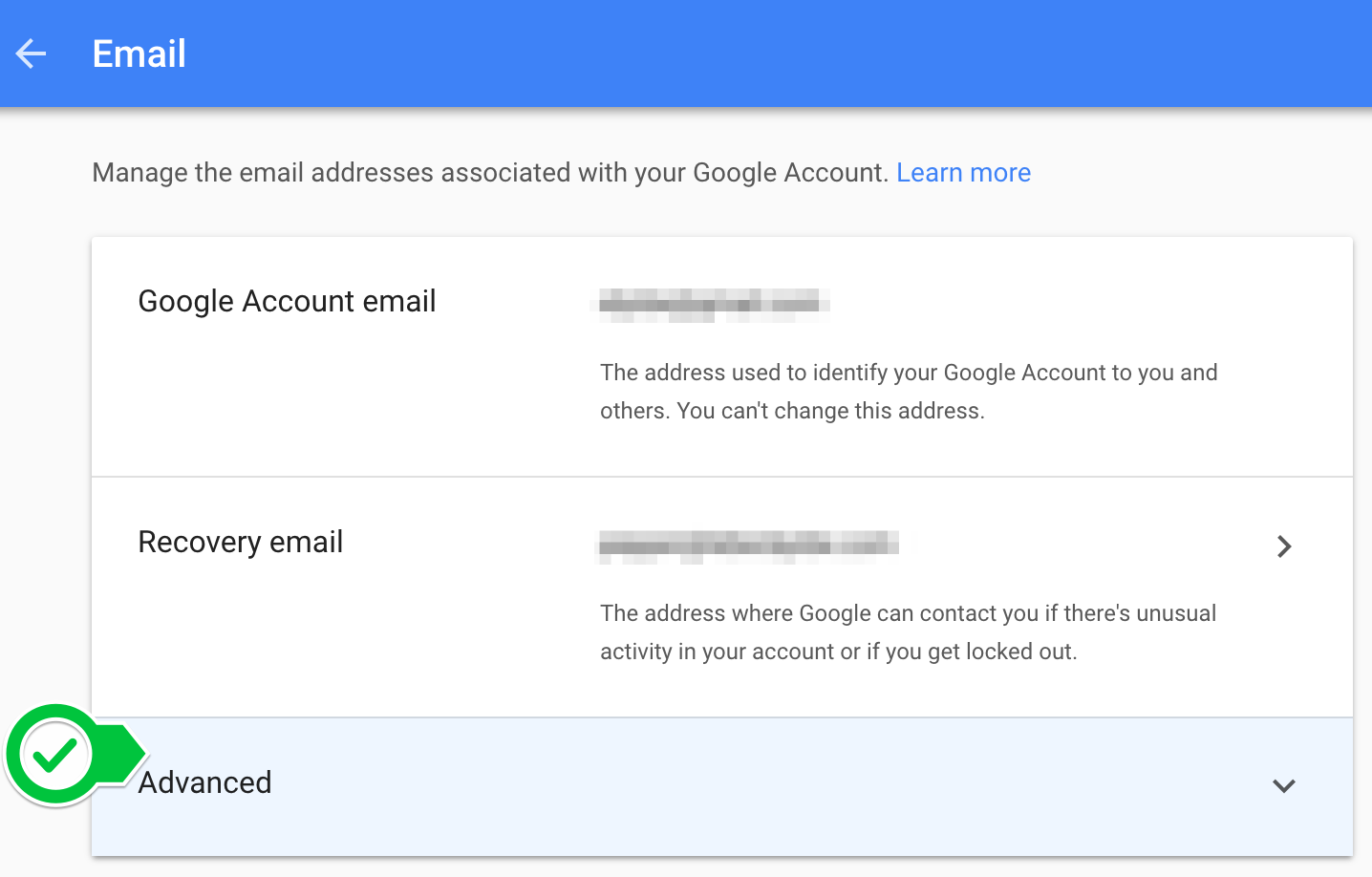Click the Google Account email heading
Image resolution: width=1372 pixels, height=877 pixels.
tap(287, 302)
